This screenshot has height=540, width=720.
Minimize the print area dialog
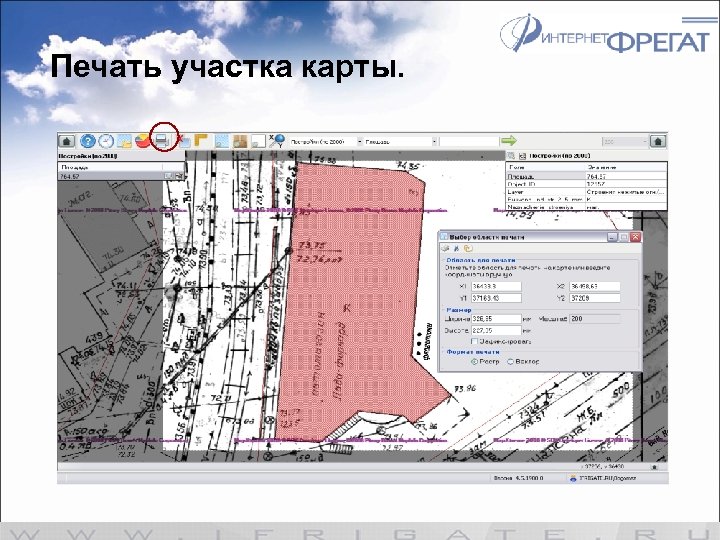coord(612,237)
